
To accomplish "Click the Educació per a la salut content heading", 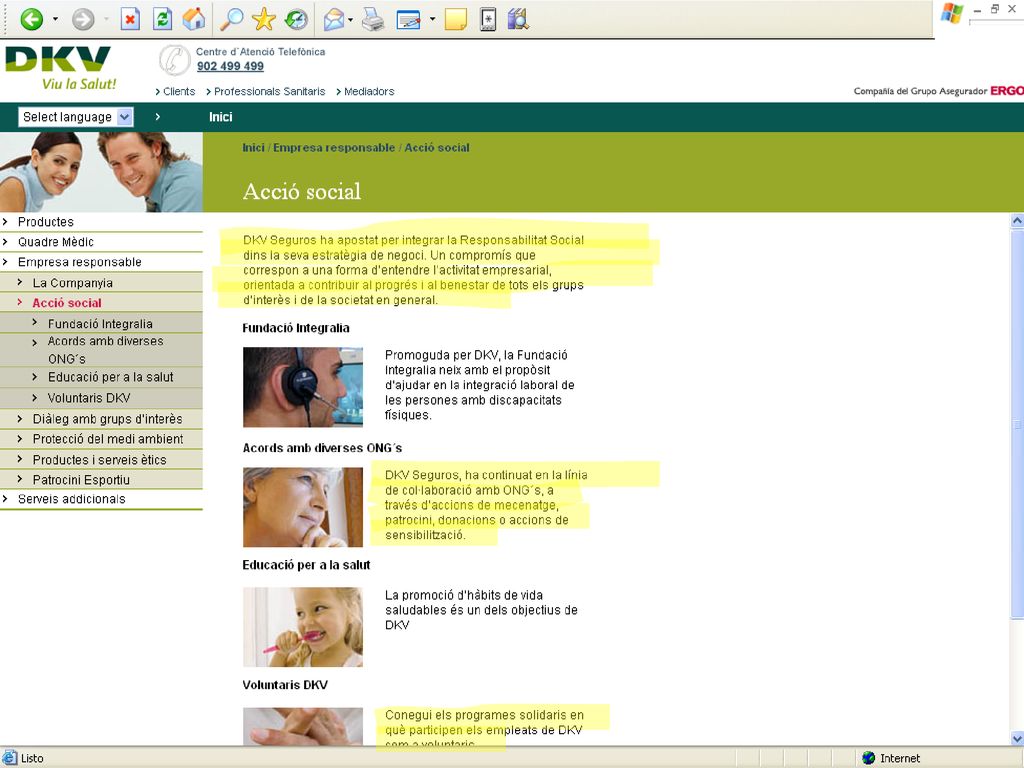I will (x=306, y=565).
